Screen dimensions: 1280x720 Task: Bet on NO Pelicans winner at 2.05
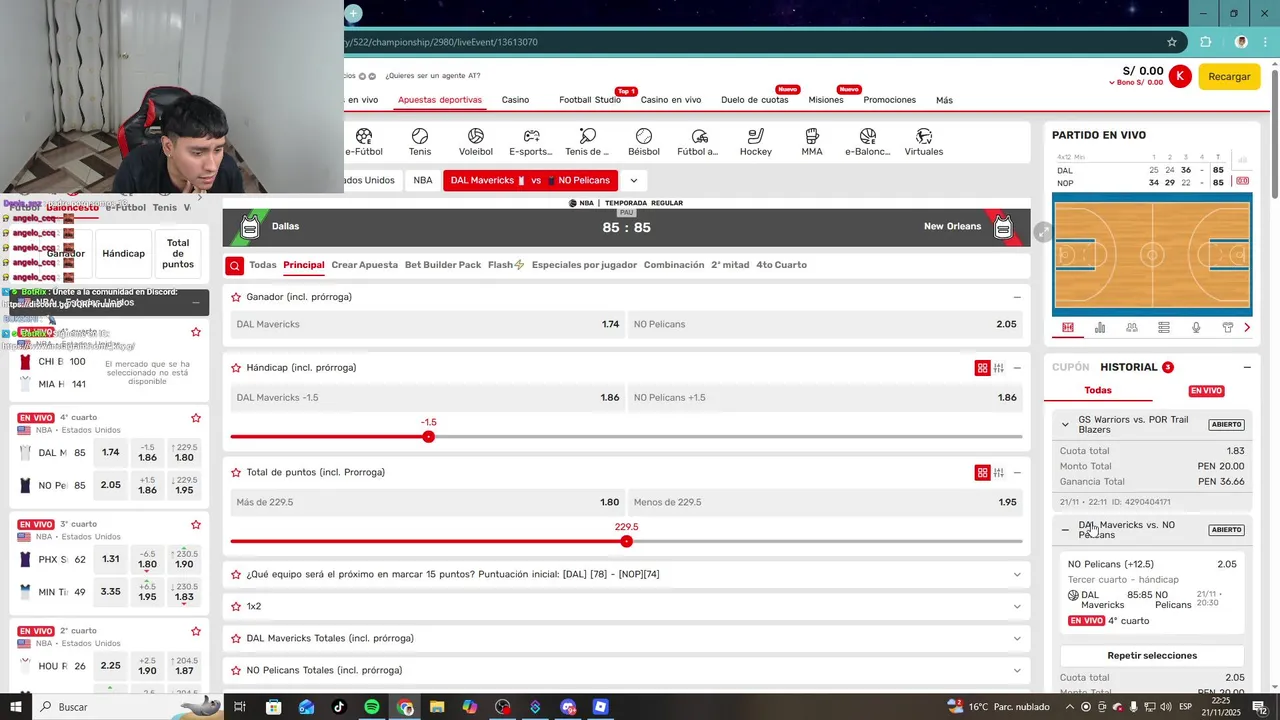pos(825,324)
